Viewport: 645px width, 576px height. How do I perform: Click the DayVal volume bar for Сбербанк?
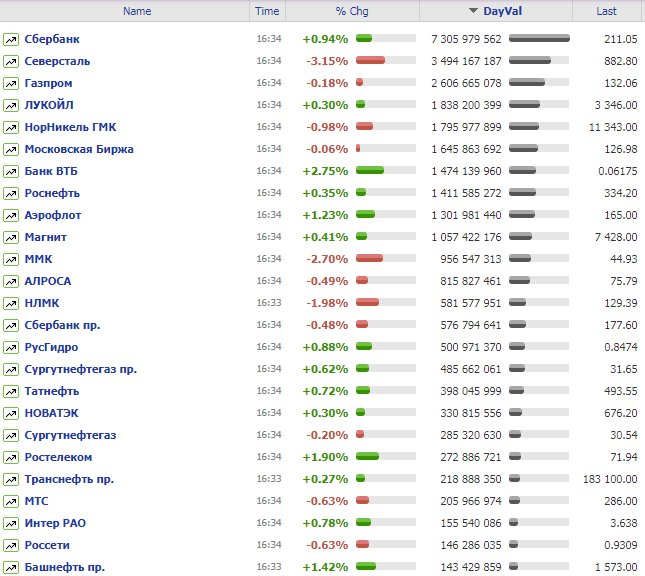[x=539, y=39]
